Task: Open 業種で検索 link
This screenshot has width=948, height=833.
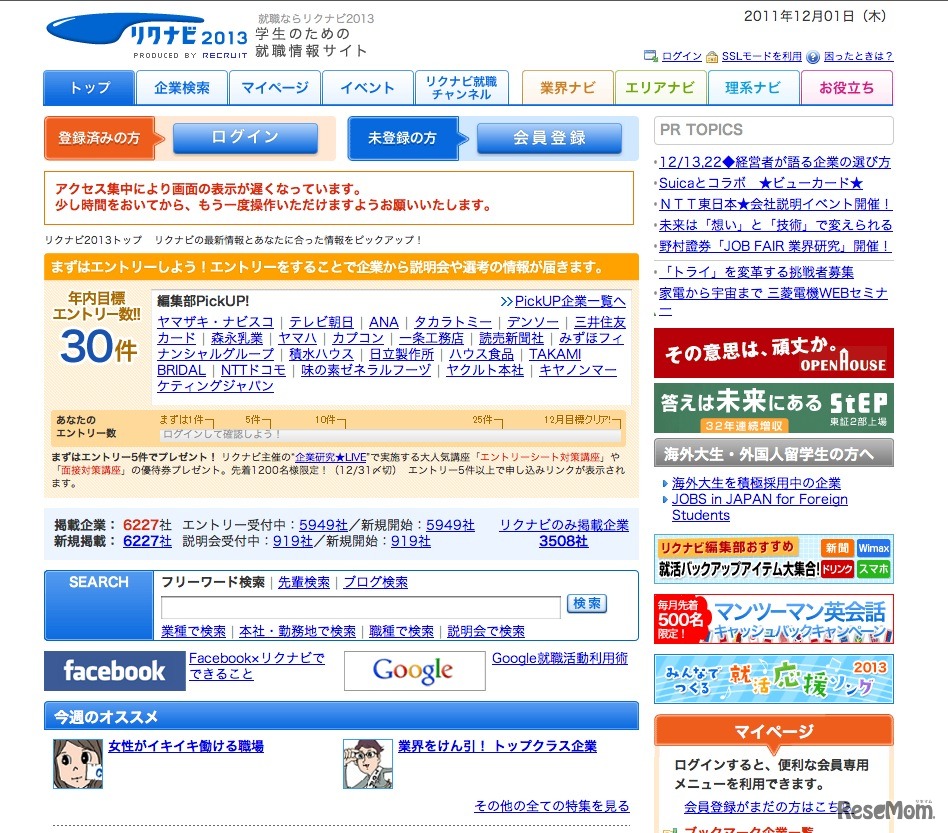Action: [193, 631]
